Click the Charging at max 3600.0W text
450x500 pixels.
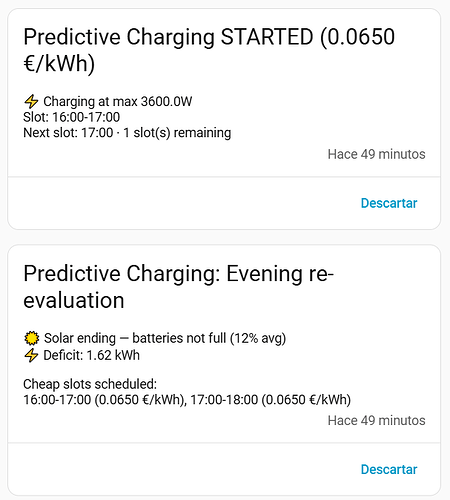pyautogui.click(x=118, y=102)
